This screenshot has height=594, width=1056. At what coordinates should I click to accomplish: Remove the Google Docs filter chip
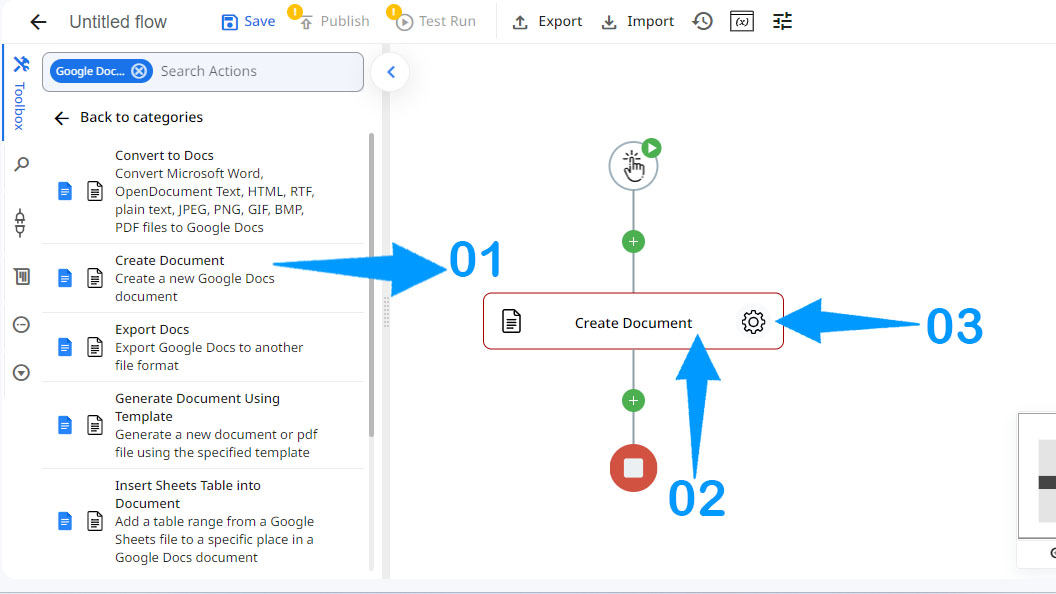tap(139, 71)
